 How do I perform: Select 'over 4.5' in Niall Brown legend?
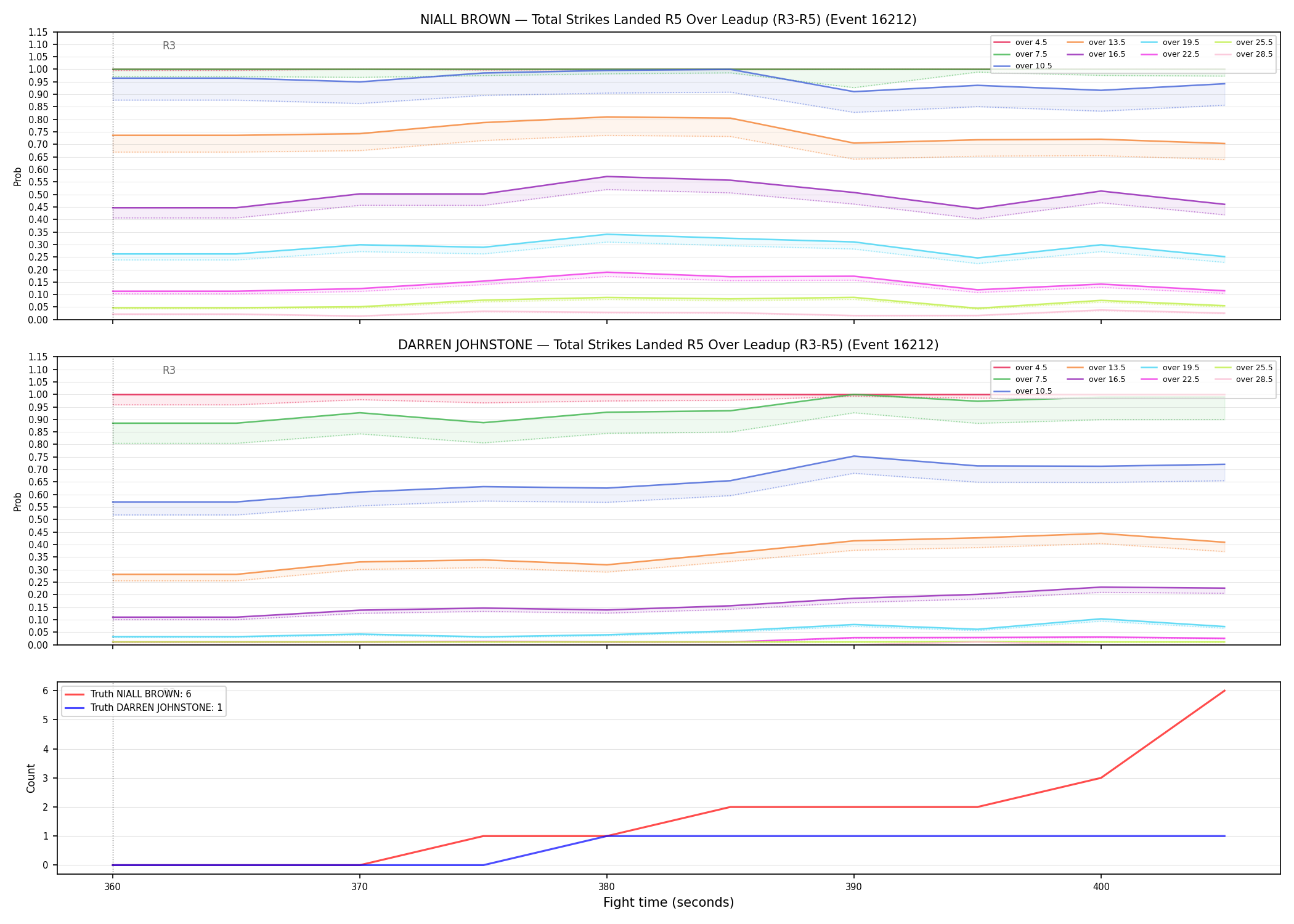[x=1020, y=43]
